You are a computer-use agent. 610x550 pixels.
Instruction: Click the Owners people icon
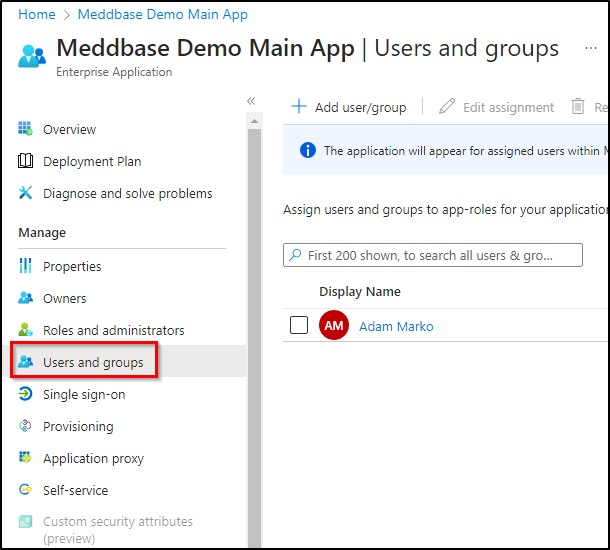tap(25, 298)
